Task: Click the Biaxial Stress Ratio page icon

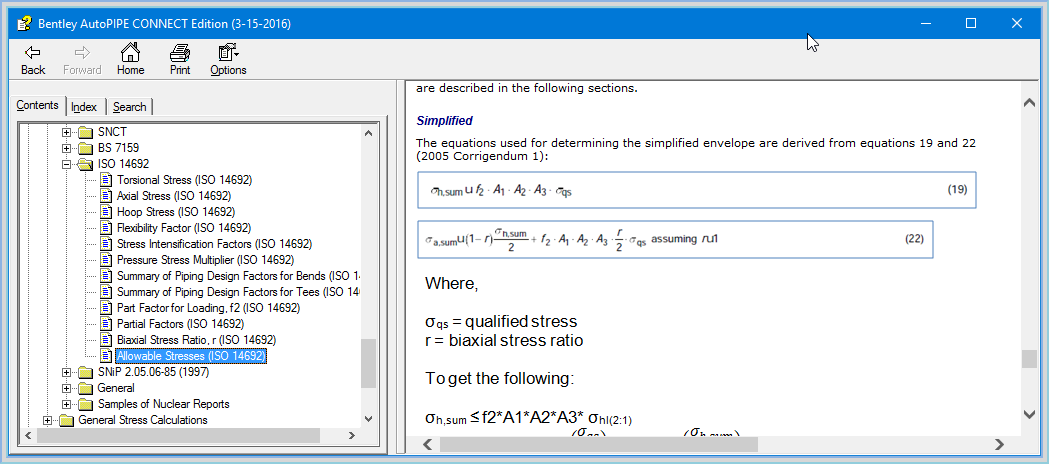Action: (106, 340)
